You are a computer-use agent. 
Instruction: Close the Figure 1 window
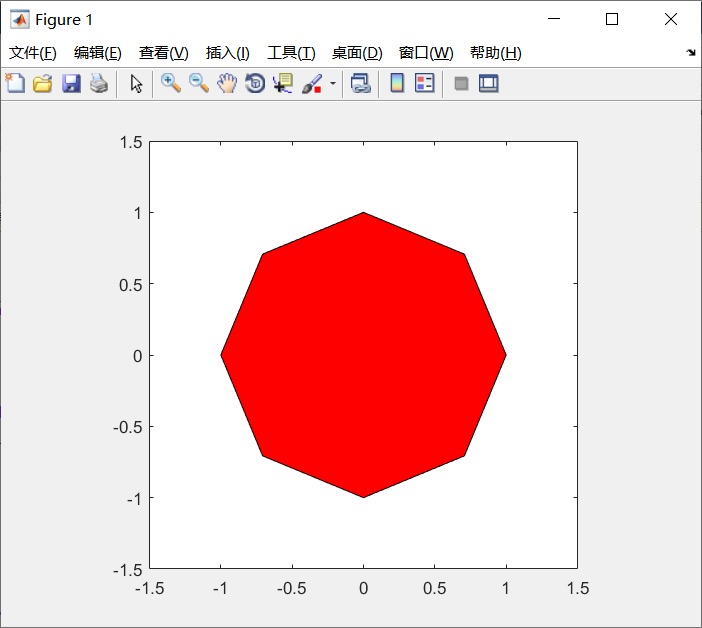coord(671,19)
